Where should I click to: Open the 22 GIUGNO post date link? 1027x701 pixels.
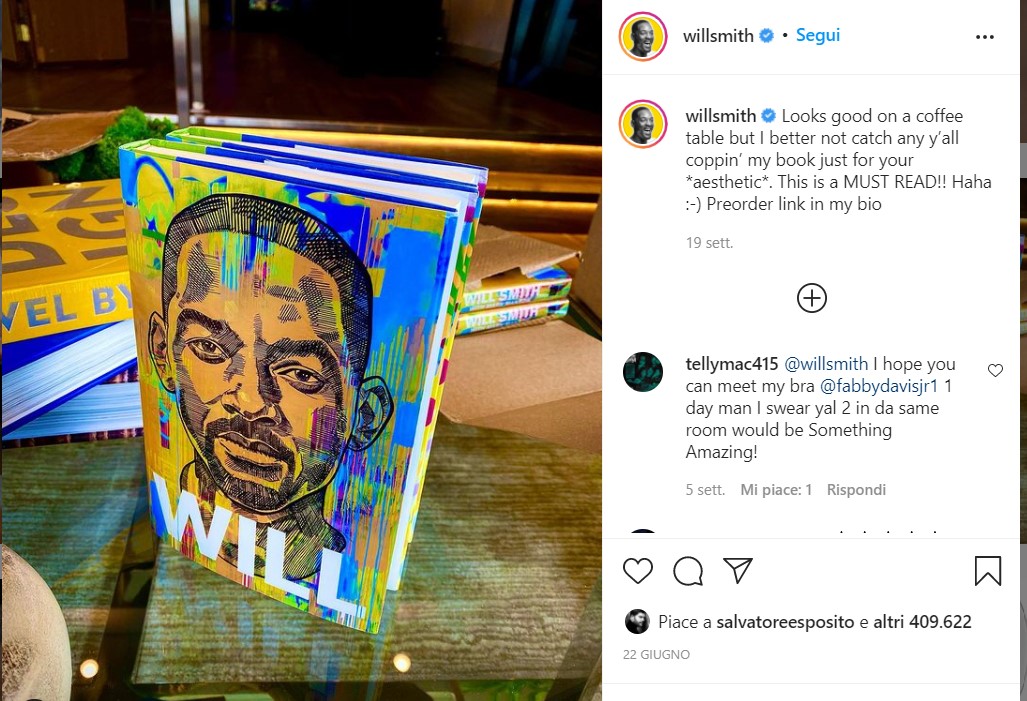tap(656, 654)
